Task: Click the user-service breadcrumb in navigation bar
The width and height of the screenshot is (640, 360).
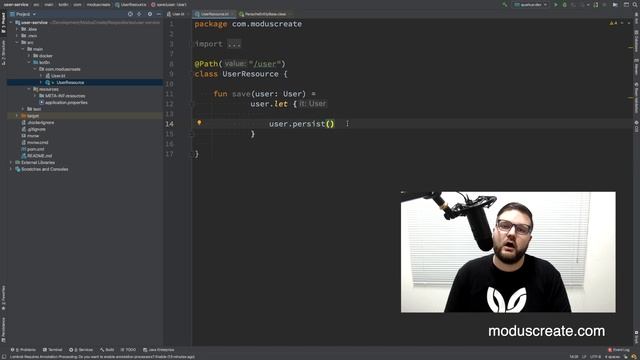Action: [x=16, y=4]
